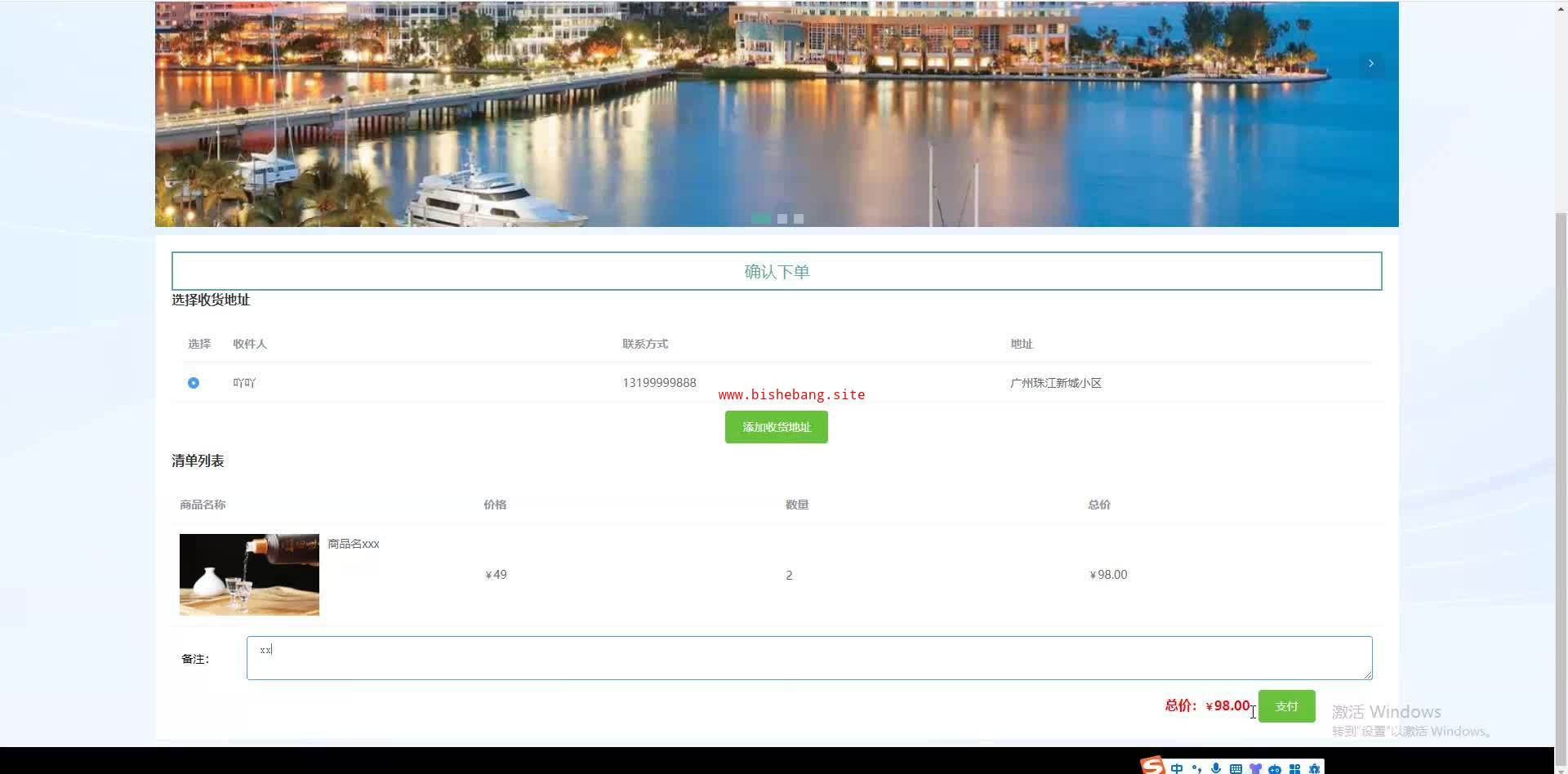This screenshot has width=1568, height=774.
Task: Click the 地址 column header
Action: tap(1022, 344)
